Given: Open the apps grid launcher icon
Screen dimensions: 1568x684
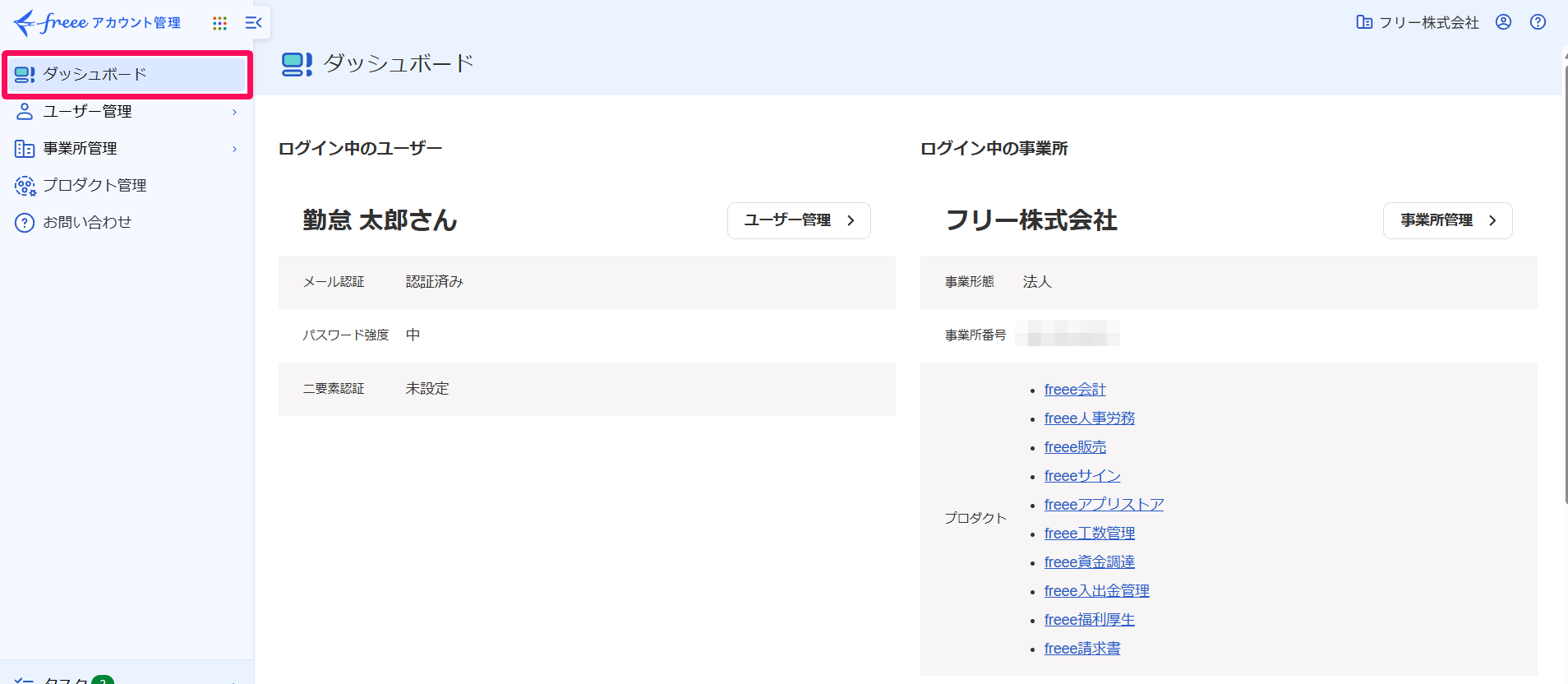Looking at the screenshot, I should click(x=219, y=23).
